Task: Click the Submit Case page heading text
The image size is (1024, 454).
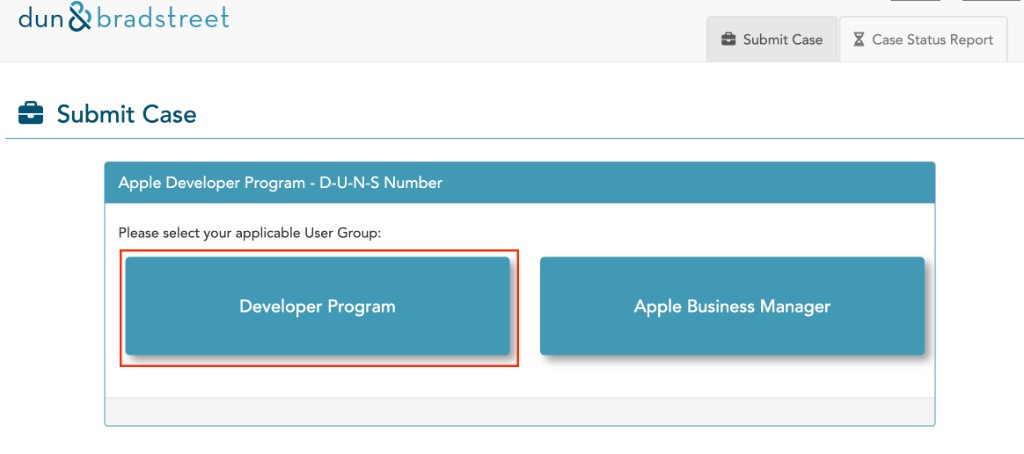Action: [x=127, y=114]
